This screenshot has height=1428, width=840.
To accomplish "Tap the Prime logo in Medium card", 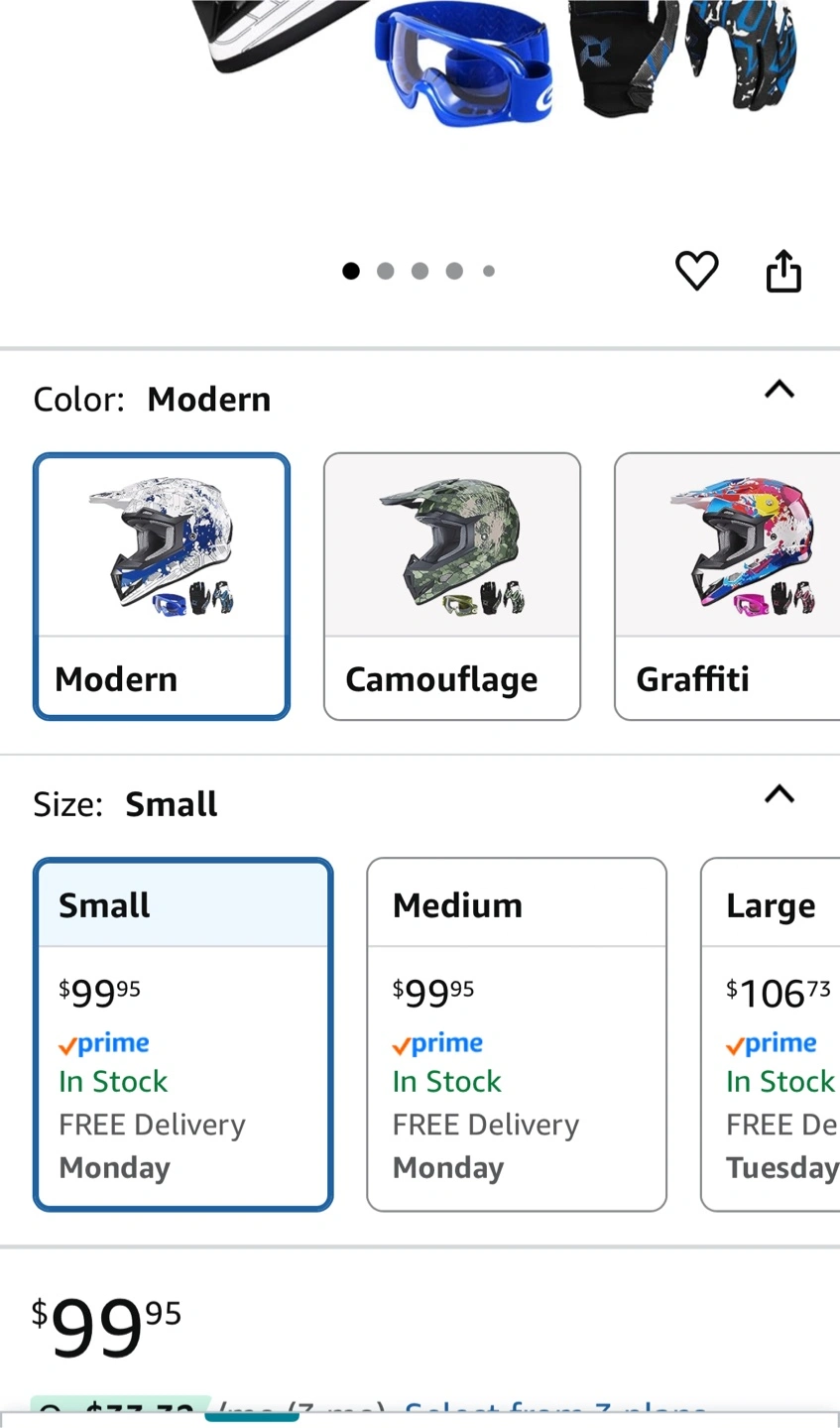I will pos(437,1043).
